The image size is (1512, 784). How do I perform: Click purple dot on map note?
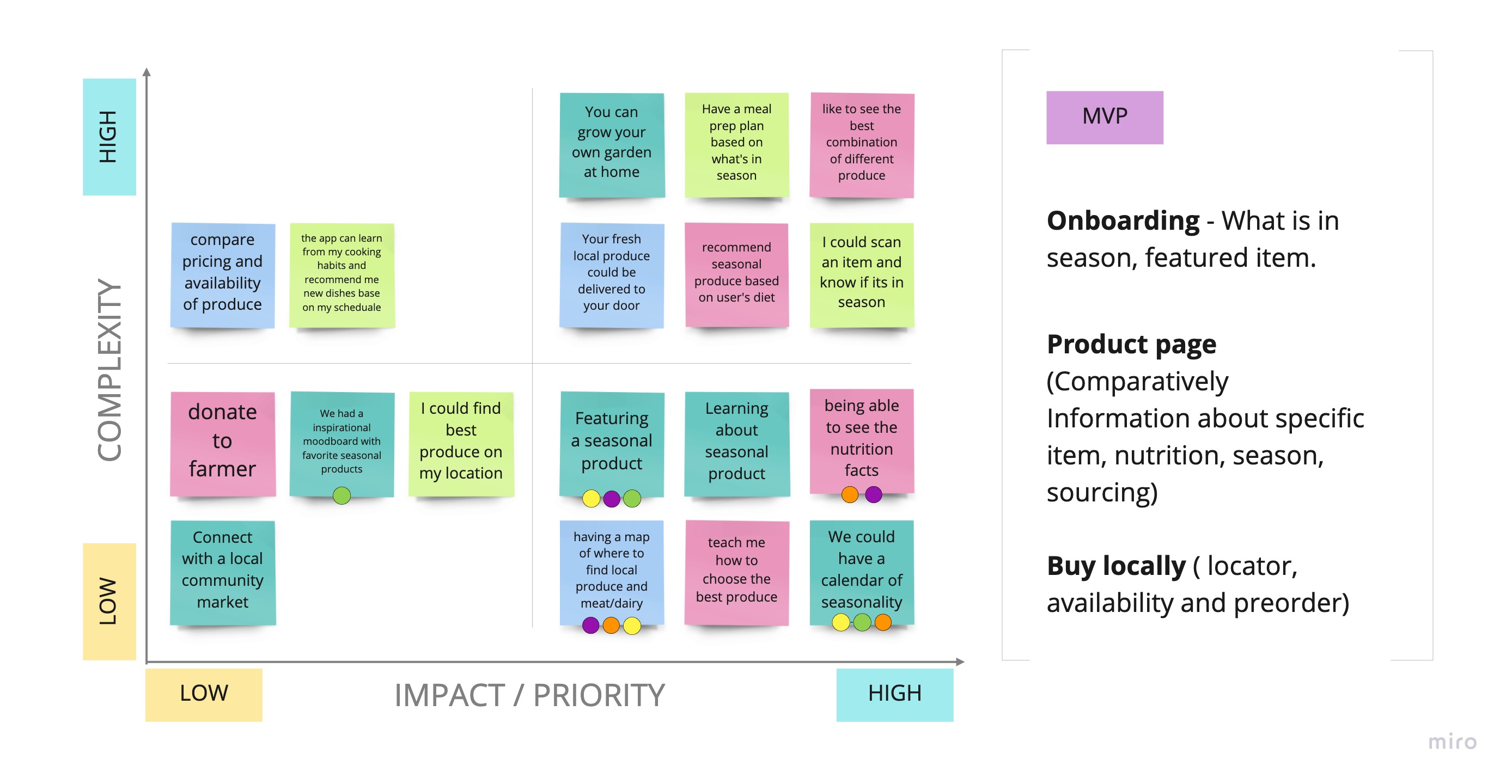[590, 625]
